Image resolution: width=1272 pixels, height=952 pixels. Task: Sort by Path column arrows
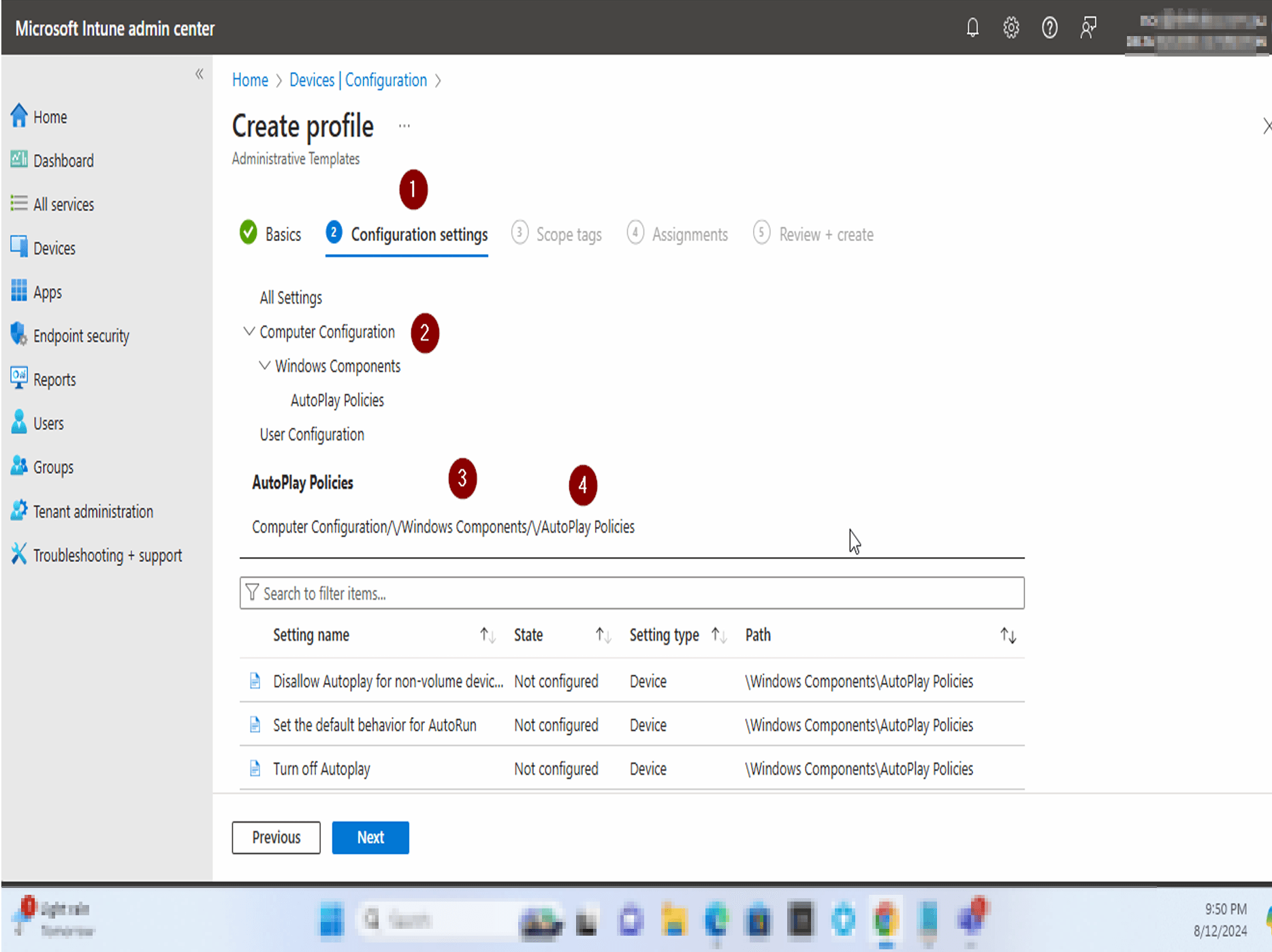coord(1008,635)
